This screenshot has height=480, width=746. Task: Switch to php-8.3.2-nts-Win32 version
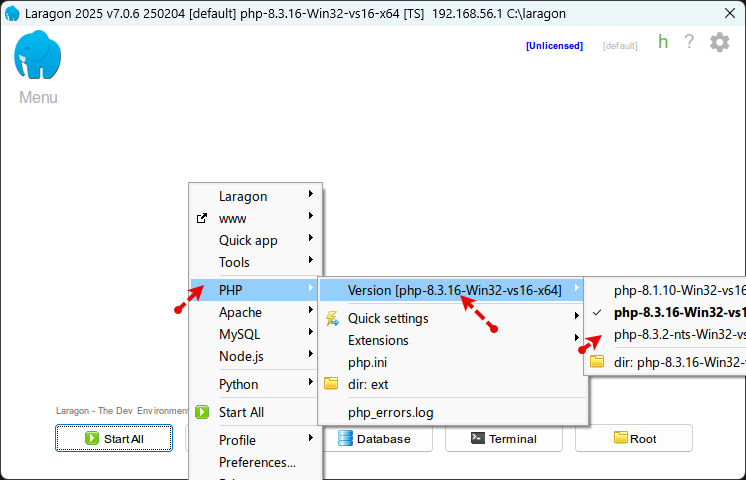[x=666, y=334]
